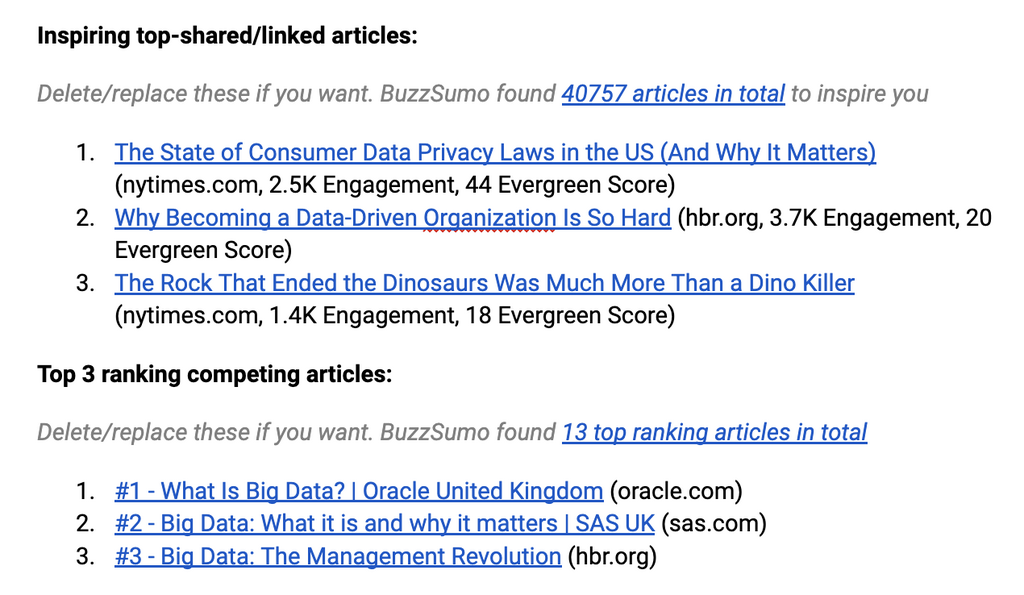Viewport: 1024px width, 595px height.
Task: Click the italic "to inspire you" text
Action: pyautogui.click(x=859, y=94)
